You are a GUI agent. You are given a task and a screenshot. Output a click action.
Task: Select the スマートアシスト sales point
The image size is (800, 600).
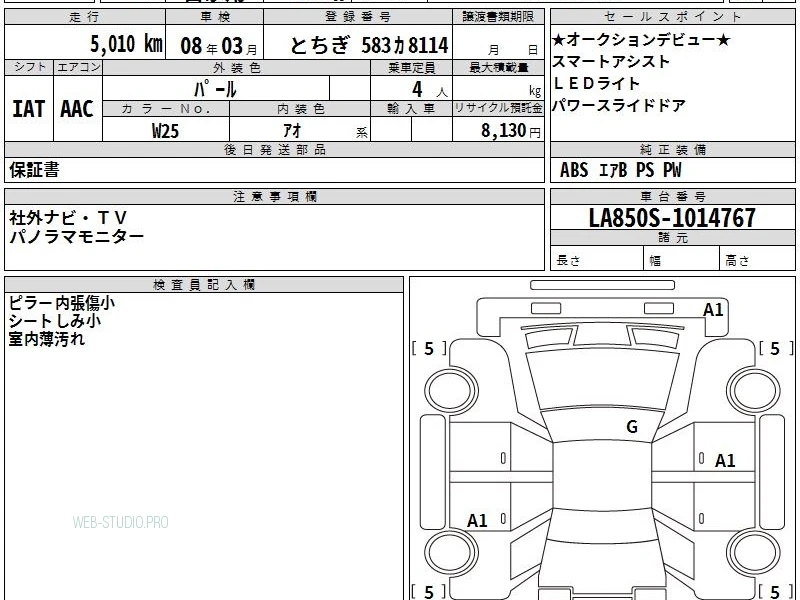pos(611,62)
